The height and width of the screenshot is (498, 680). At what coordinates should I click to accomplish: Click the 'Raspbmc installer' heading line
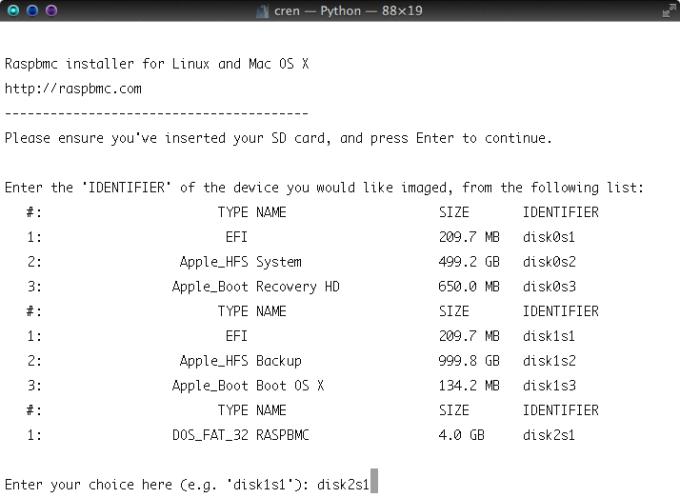[157, 64]
